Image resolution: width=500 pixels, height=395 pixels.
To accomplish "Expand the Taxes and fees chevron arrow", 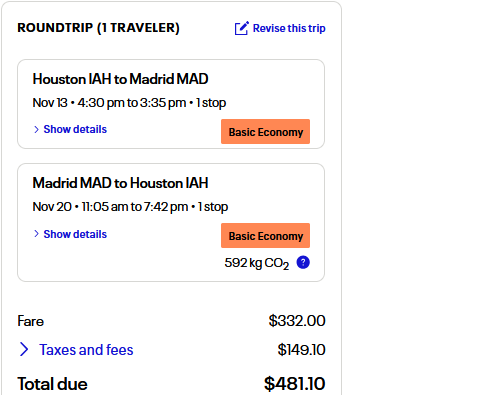I will point(24,349).
